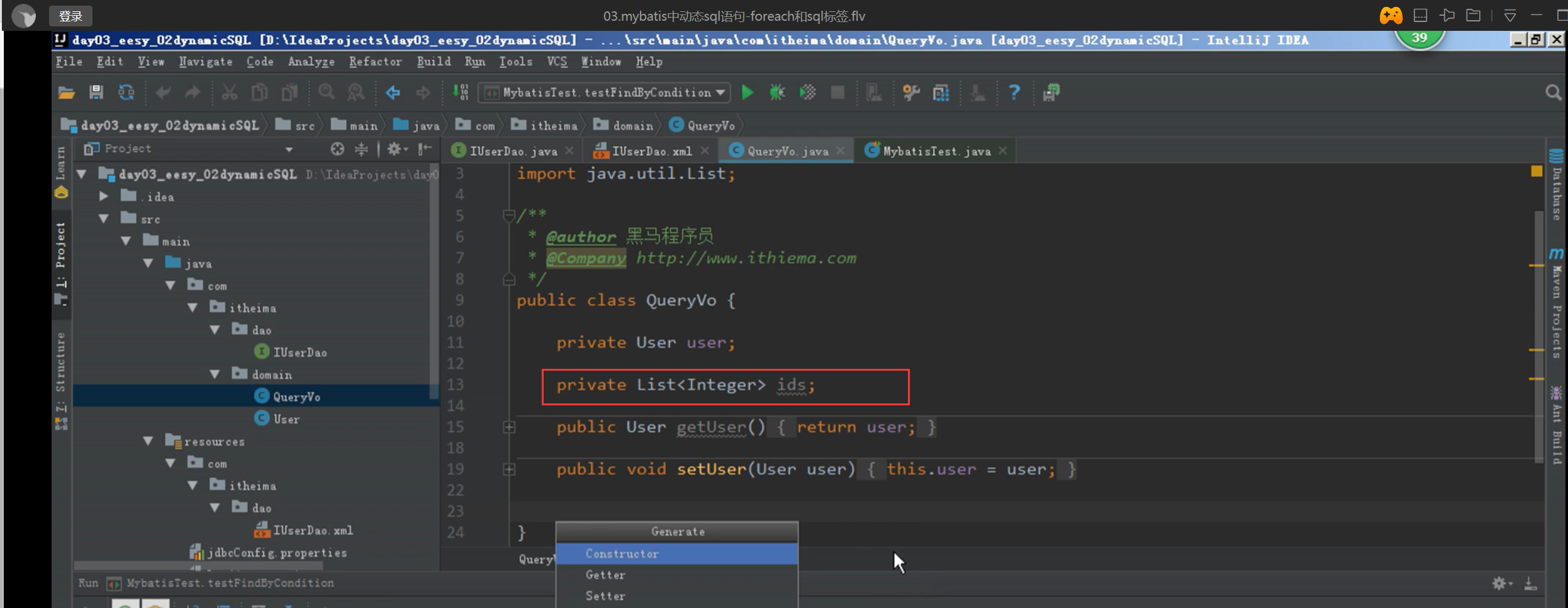Viewport: 1568px width, 608px height.
Task: Click the Cut scissors icon
Action: 230,93
